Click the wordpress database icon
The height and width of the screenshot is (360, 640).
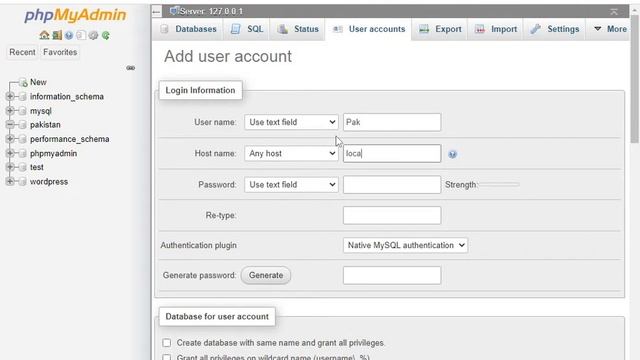coord(23,182)
